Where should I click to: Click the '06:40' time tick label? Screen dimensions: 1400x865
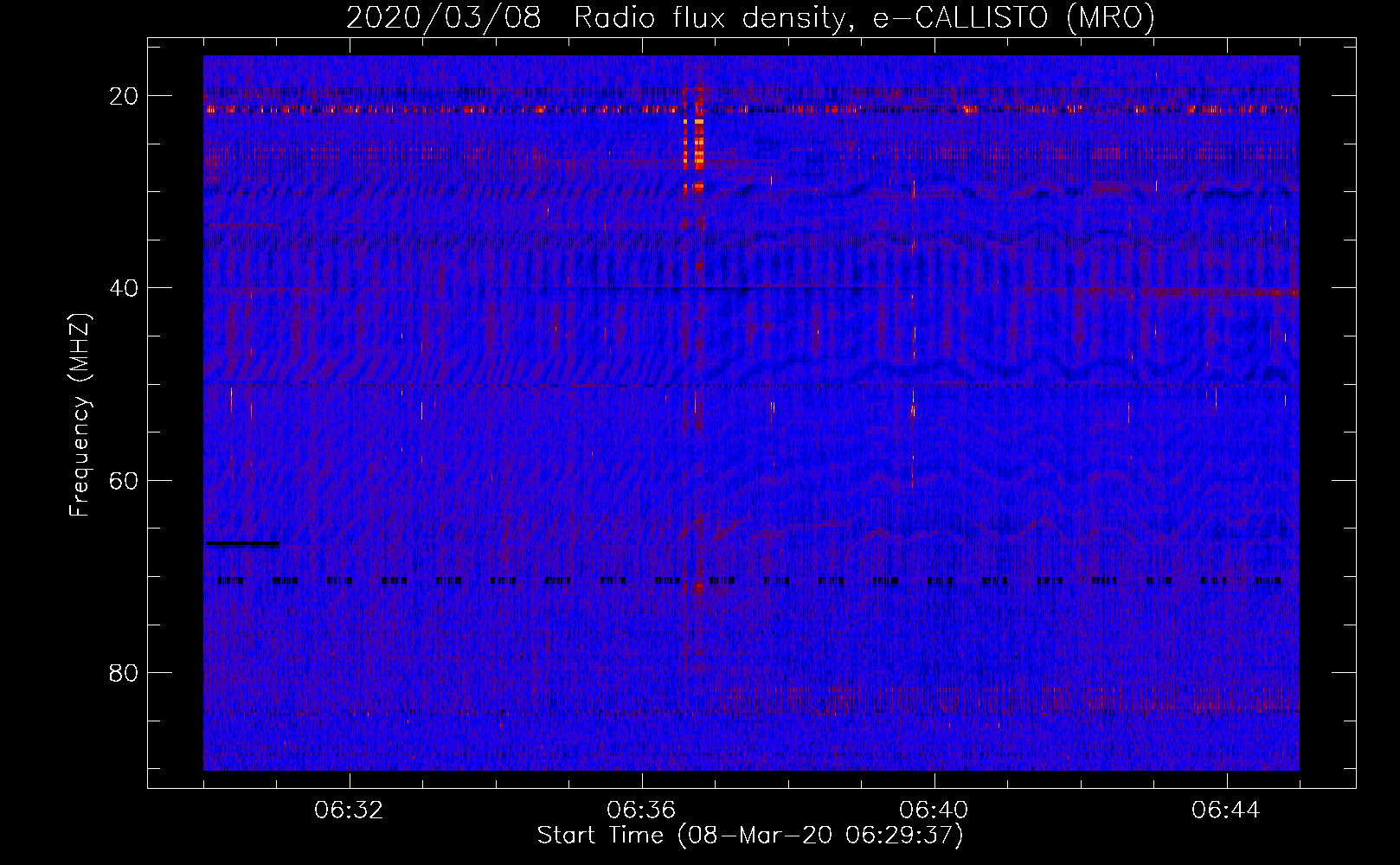coord(934,811)
